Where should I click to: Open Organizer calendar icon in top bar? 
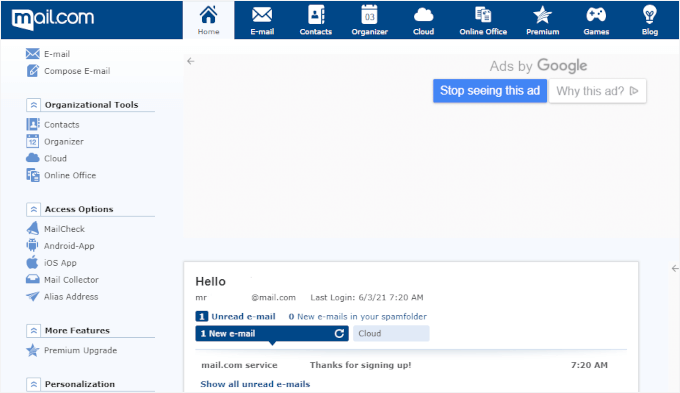point(369,15)
